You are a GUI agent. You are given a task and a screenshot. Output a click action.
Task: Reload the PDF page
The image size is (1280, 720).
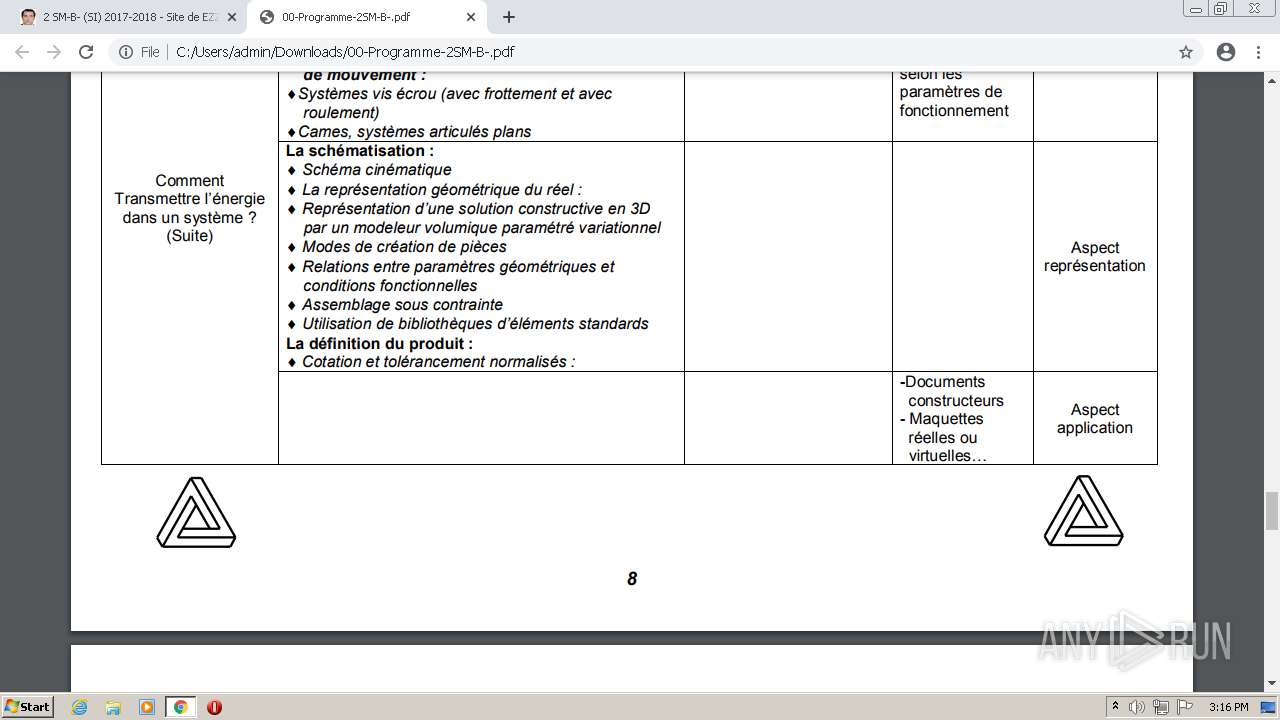[x=86, y=52]
